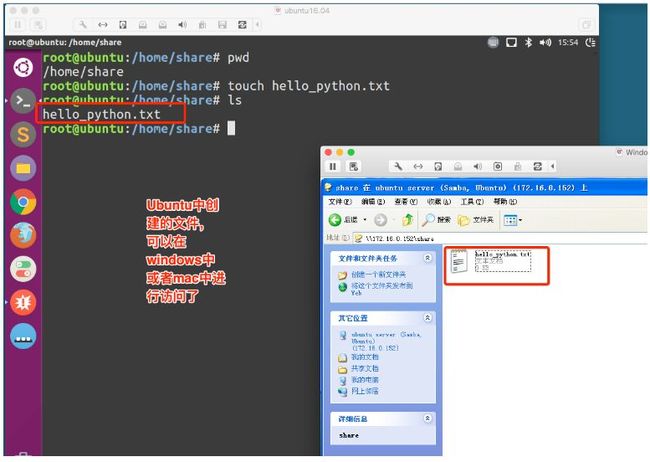Open 共享文档 in other places

(365, 368)
